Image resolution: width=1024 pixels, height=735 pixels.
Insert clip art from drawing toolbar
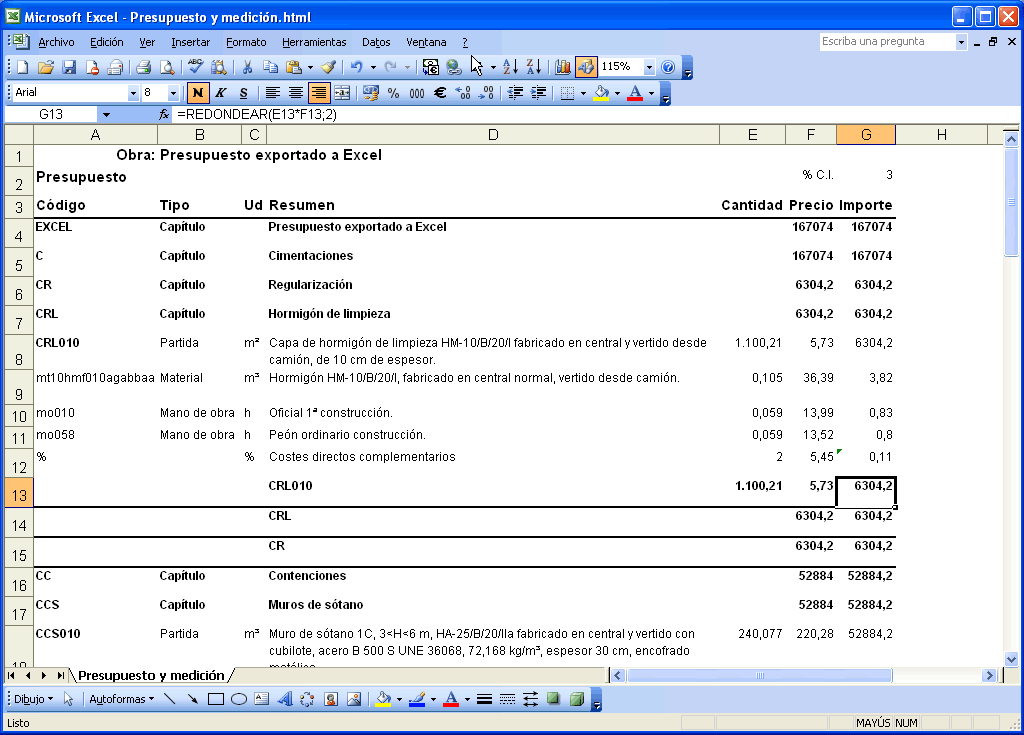[331, 699]
